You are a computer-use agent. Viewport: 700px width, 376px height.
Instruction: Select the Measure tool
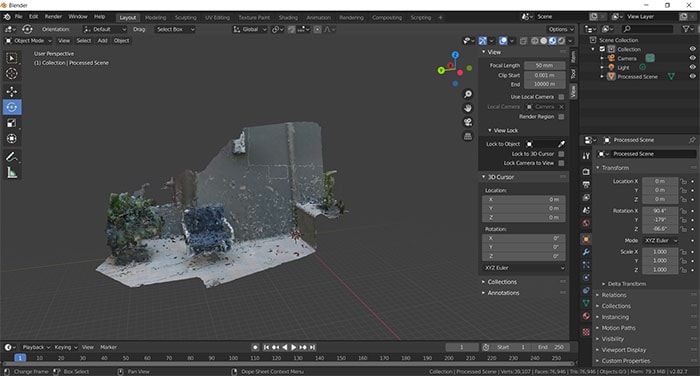(12, 173)
